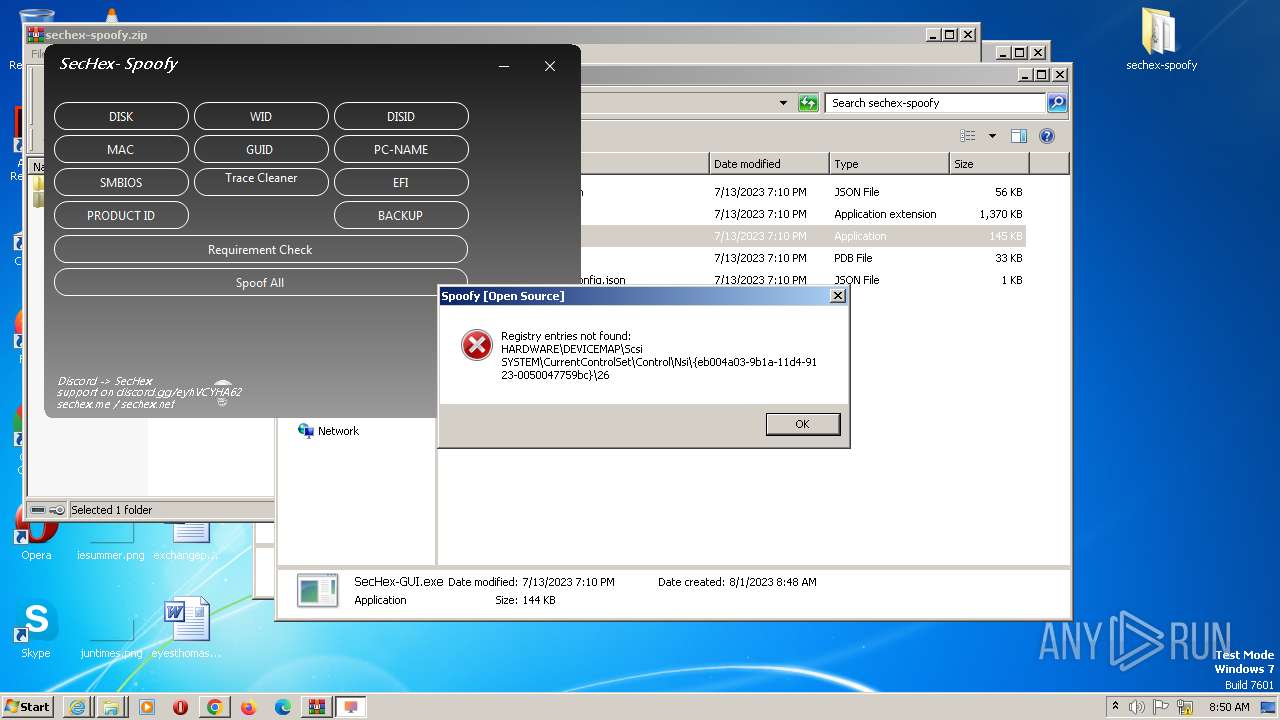Image resolution: width=1280 pixels, height=720 pixels.
Task: Click OK in the Spoofy error dialog
Action: (802, 424)
